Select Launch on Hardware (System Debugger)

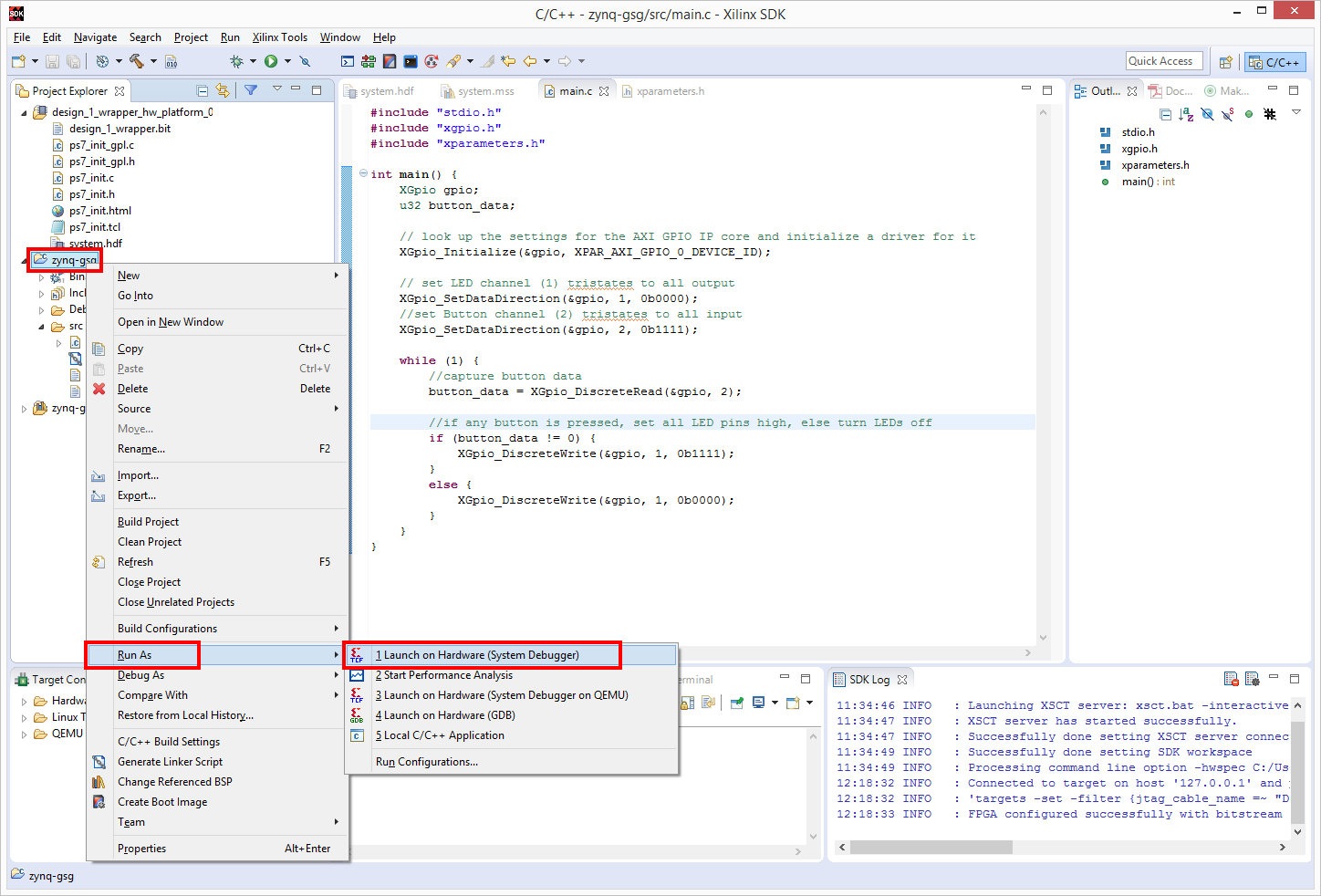pos(512,655)
